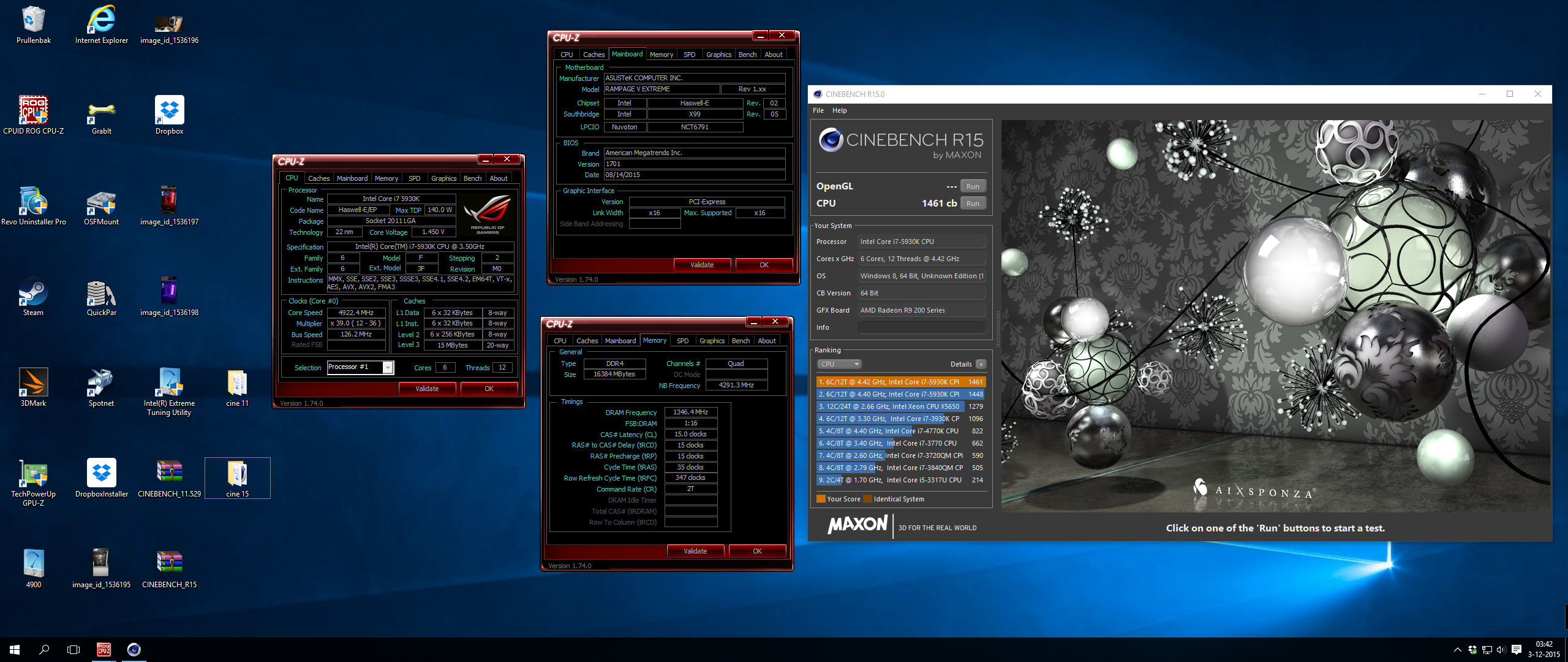The image size is (1568, 662).
Task: Open the Windows Start menu
Action: pyautogui.click(x=15, y=650)
